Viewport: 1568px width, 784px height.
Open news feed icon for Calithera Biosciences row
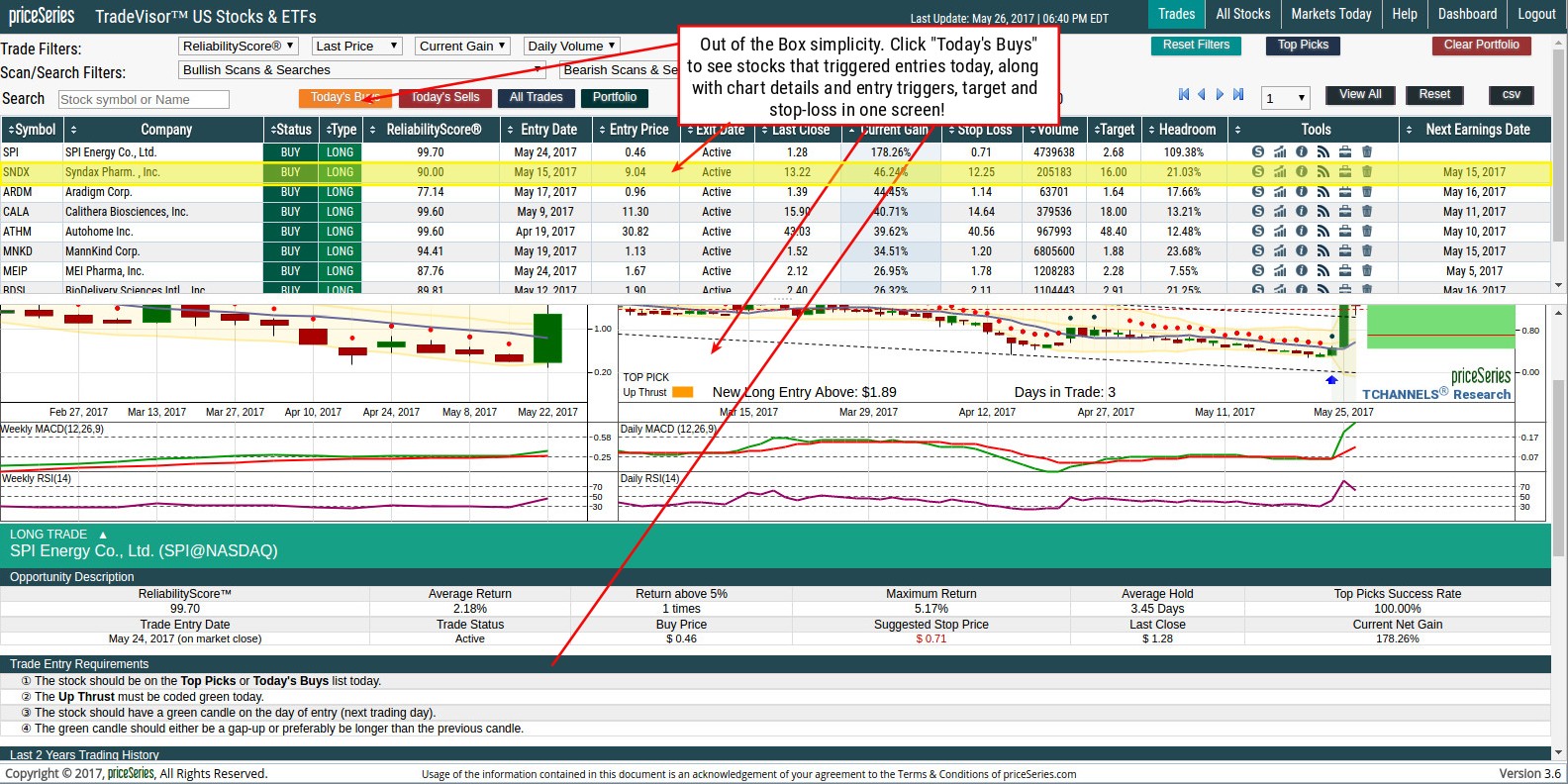pos(1323,211)
